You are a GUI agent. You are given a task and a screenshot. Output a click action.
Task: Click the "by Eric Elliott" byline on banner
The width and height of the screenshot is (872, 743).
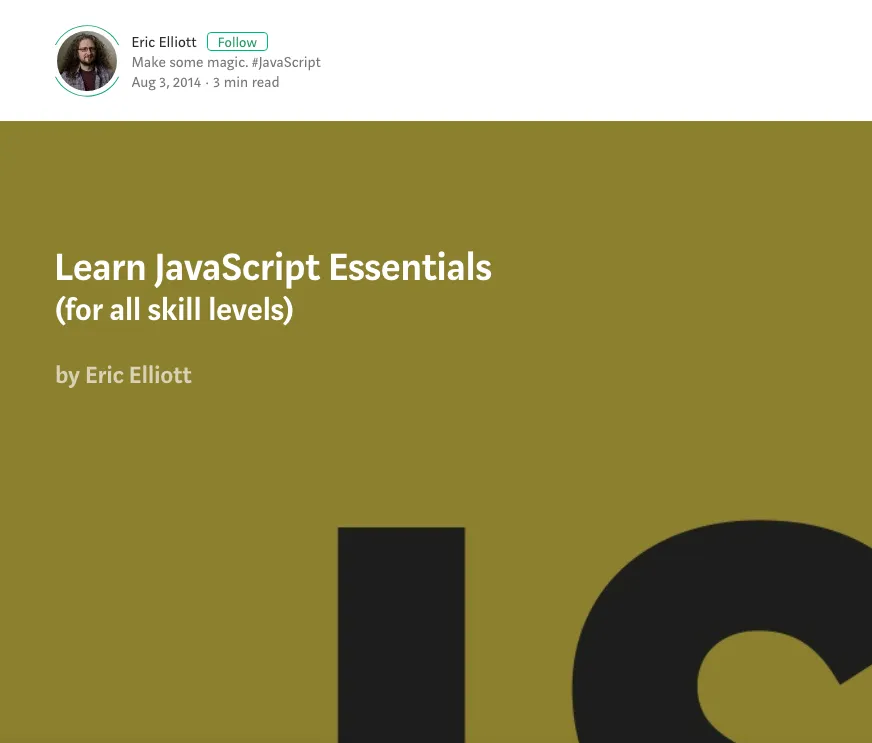(123, 376)
